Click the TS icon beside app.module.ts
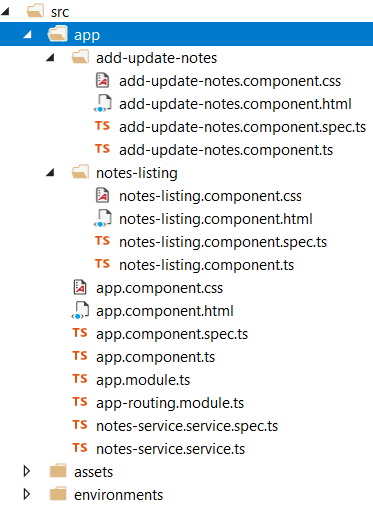The height and width of the screenshot is (505, 373). point(80,379)
